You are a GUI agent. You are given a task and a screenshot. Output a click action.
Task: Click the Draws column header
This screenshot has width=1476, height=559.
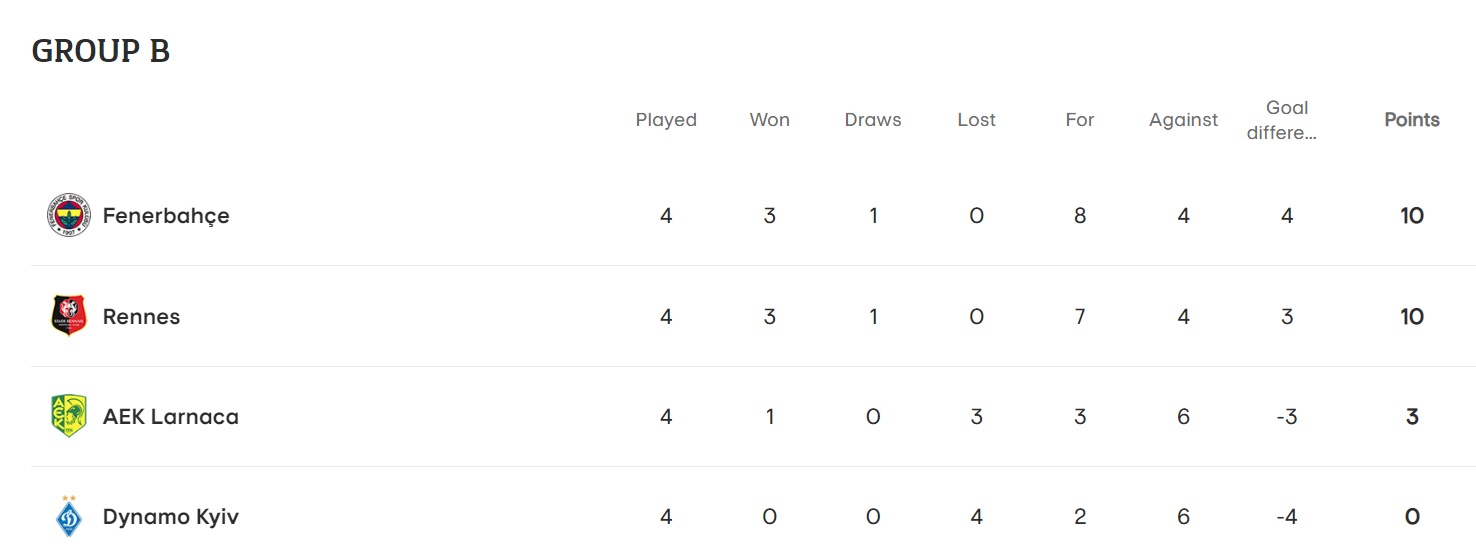[873, 120]
